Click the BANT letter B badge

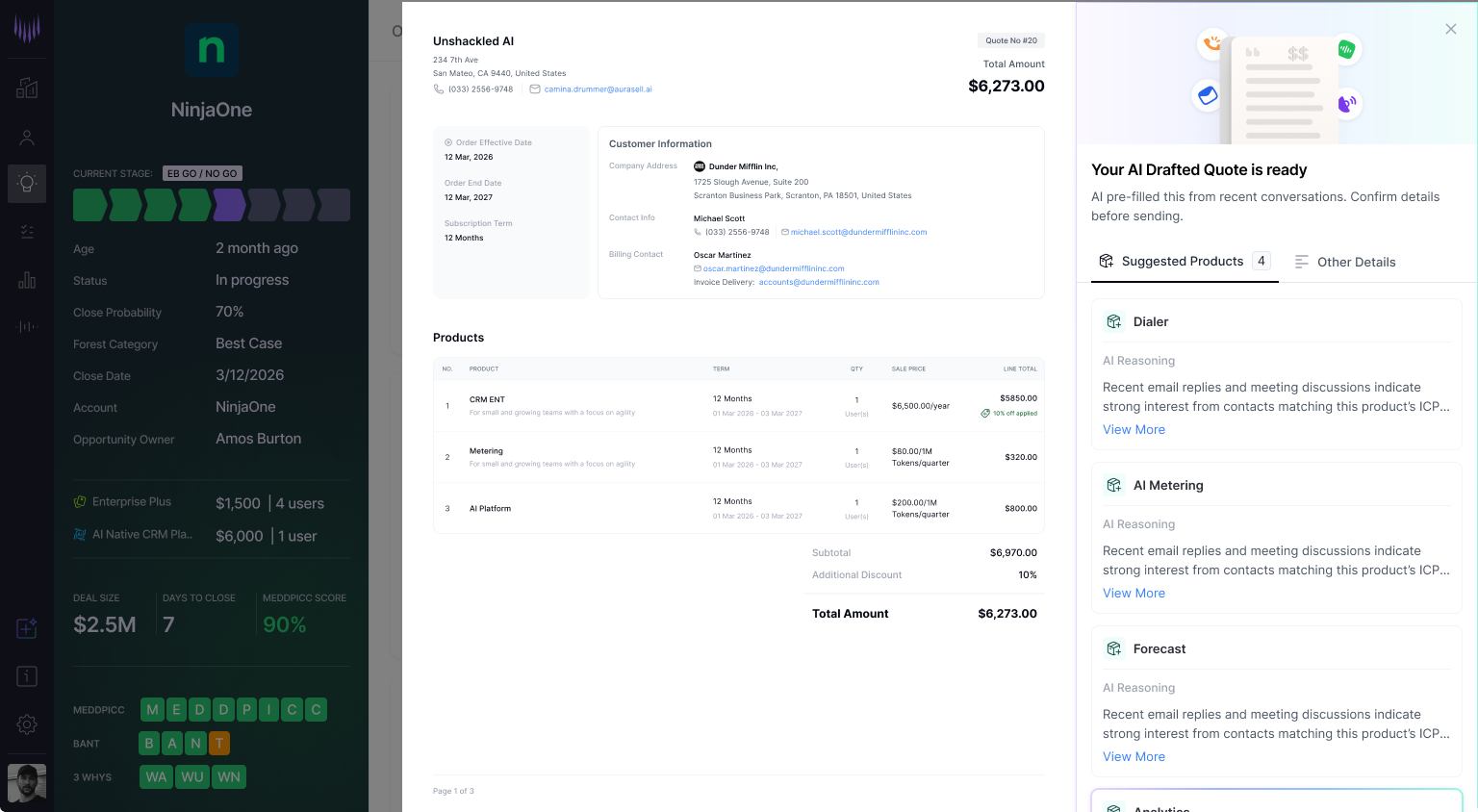point(149,744)
